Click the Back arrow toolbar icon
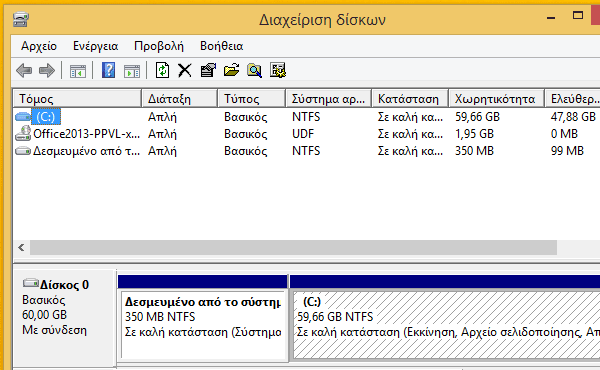 tap(24, 71)
